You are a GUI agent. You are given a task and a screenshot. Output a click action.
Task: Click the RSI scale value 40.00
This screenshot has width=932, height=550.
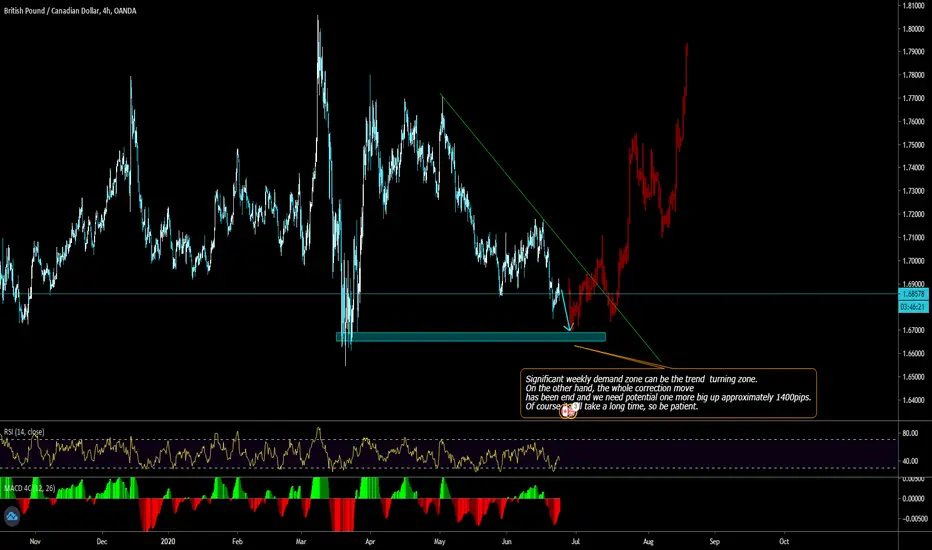(x=910, y=461)
